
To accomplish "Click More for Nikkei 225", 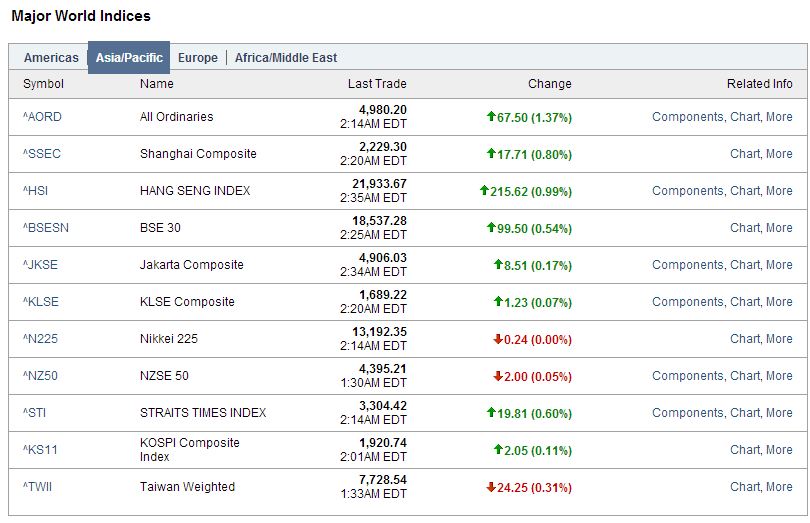I will (779, 339).
